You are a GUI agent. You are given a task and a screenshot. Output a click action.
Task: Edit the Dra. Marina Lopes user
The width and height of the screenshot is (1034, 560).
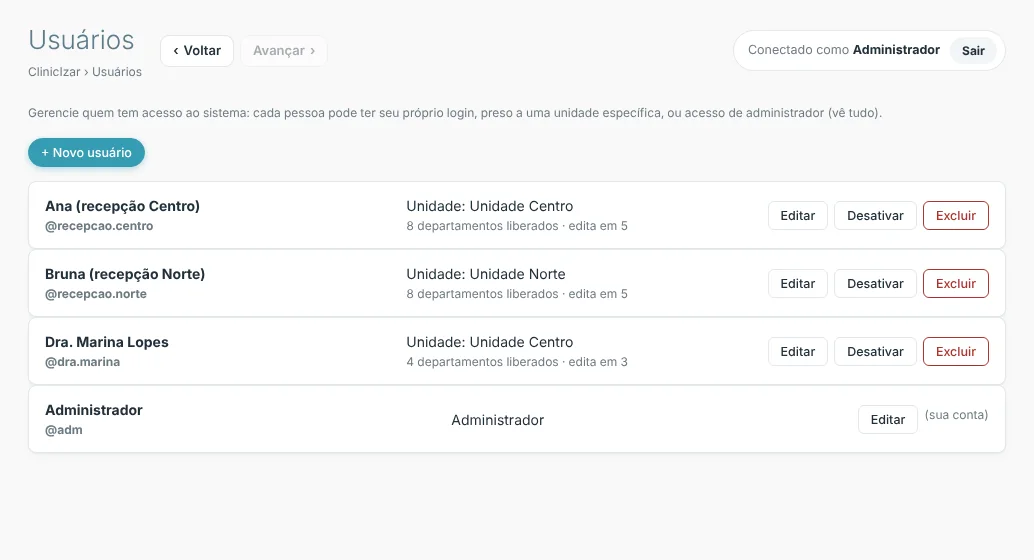[797, 352]
